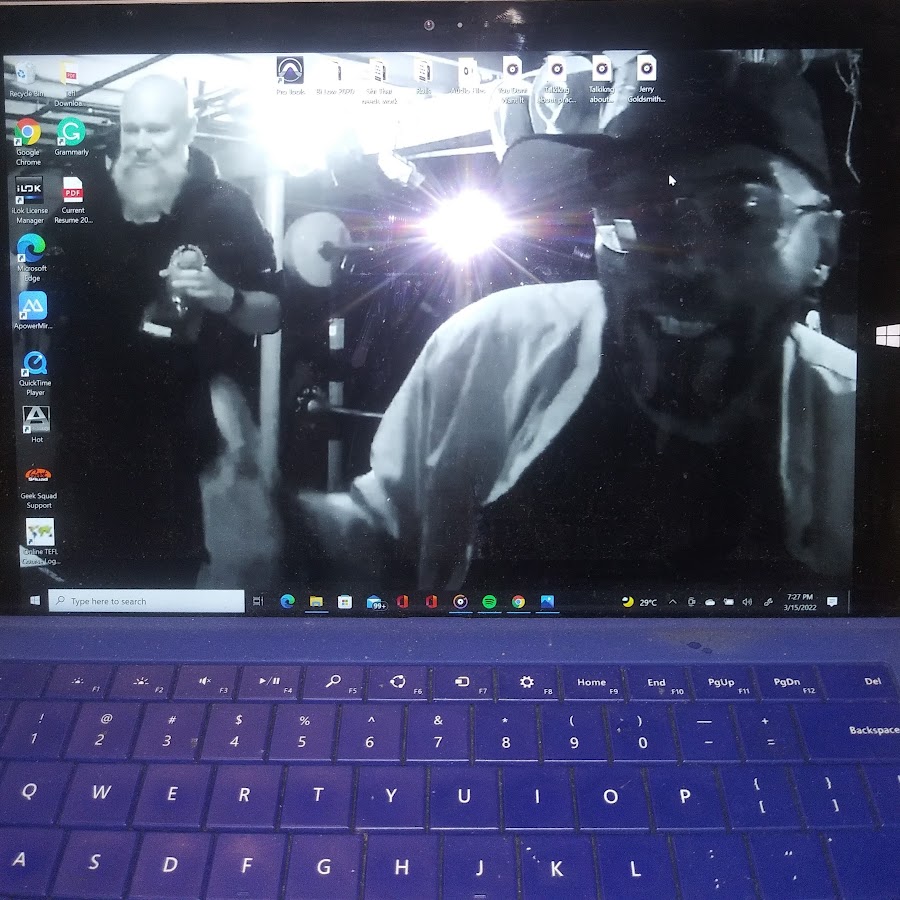Open the Mail app with 99+ badge
This screenshot has height=900, width=900.
tap(376, 602)
